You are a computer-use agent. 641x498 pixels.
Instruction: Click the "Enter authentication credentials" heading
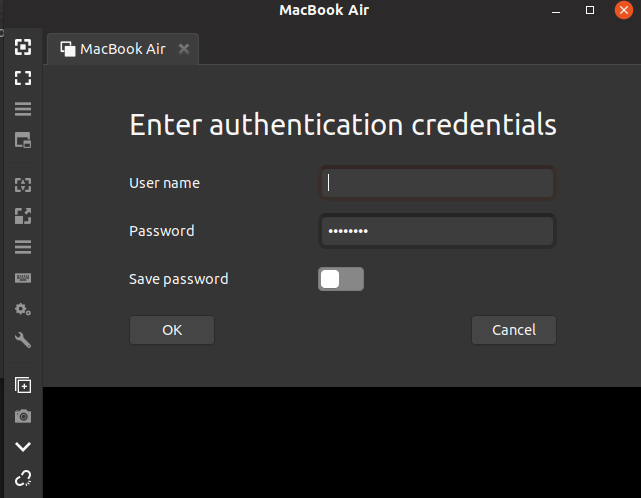[x=343, y=125]
